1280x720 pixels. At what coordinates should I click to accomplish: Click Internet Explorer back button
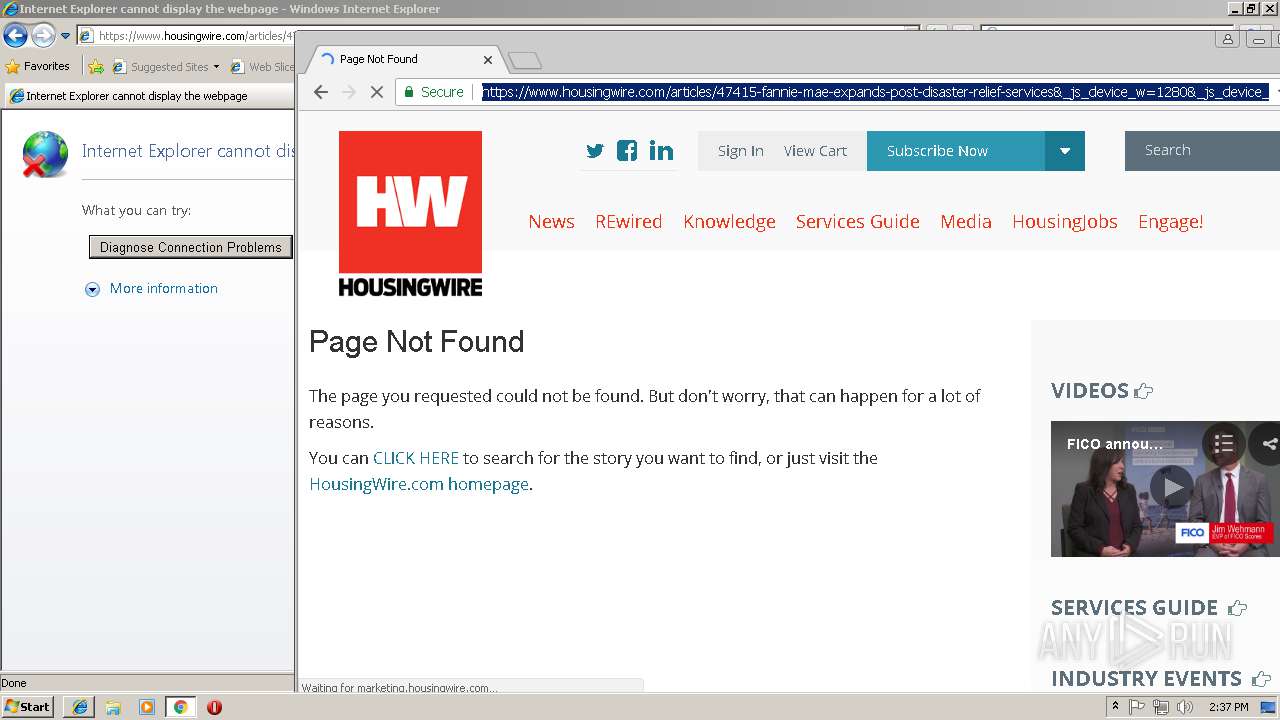[x=15, y=36]
